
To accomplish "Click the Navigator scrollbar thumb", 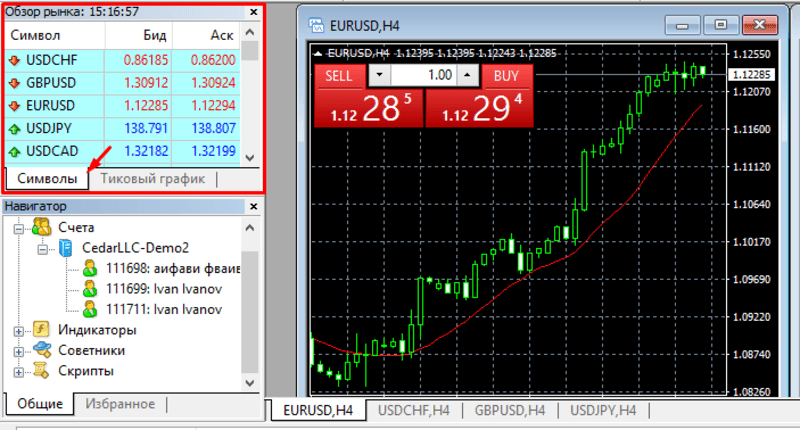I will (249, 312).
